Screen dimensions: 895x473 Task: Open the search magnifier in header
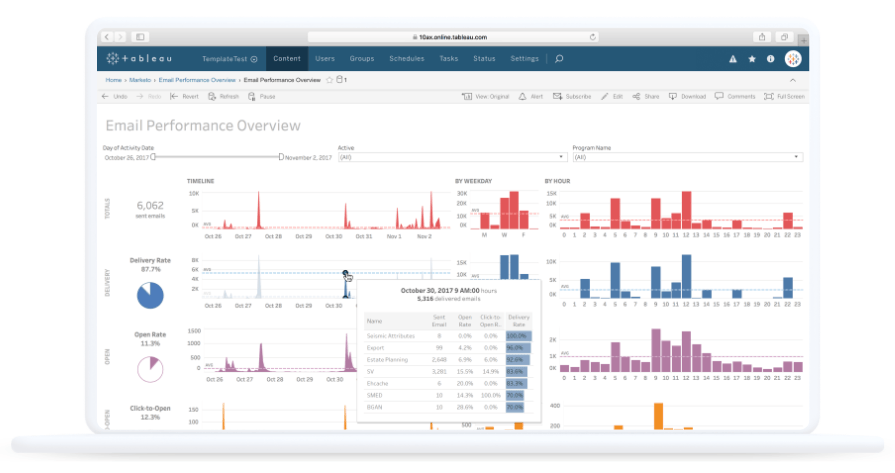(559, 59)
